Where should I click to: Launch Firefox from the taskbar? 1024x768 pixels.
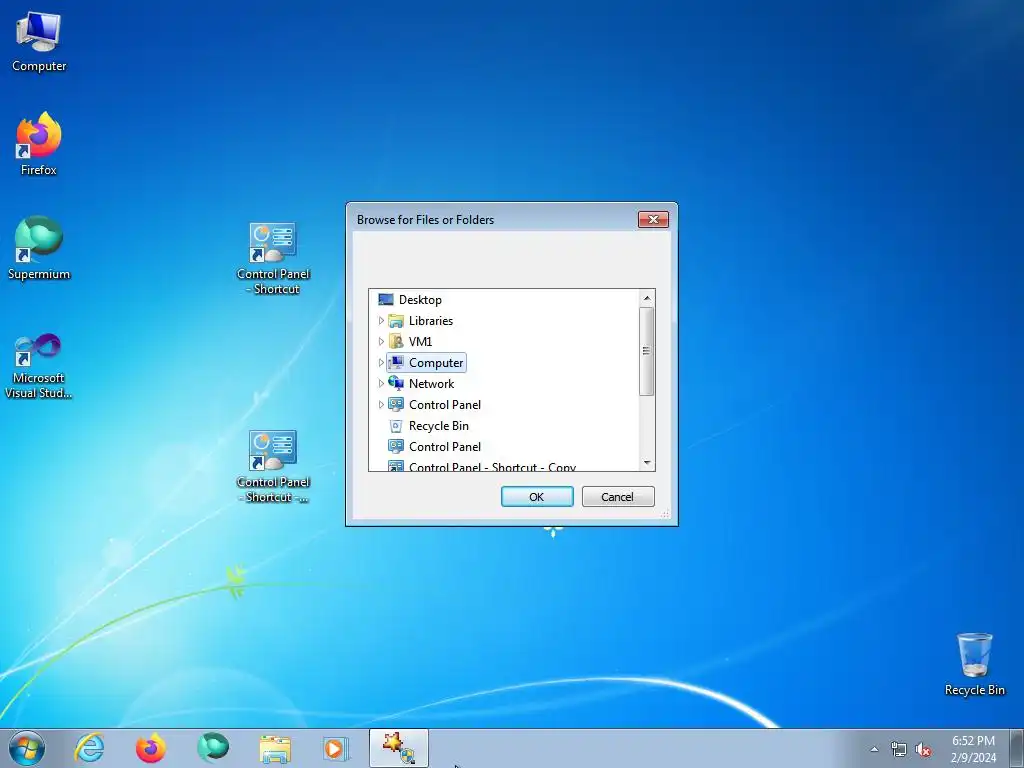(x=150, y=748)
